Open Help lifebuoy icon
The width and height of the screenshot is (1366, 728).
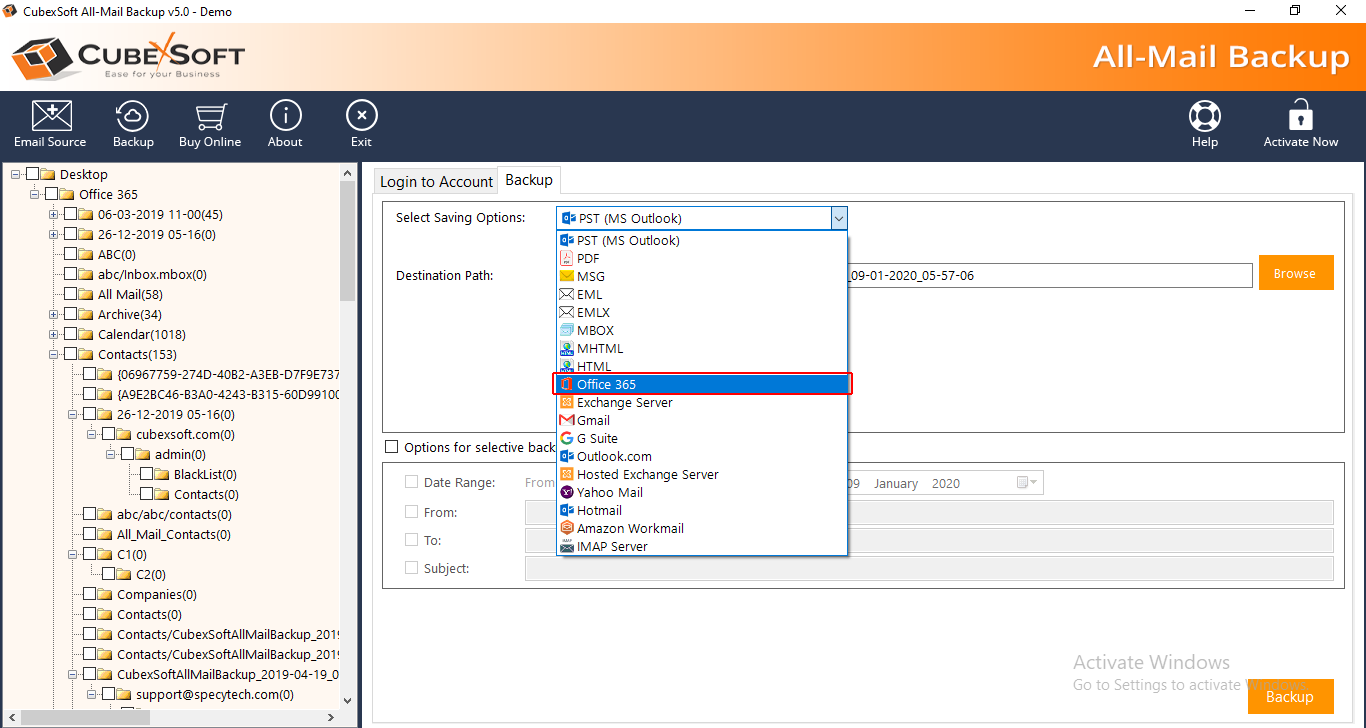tap(1205, 117)
